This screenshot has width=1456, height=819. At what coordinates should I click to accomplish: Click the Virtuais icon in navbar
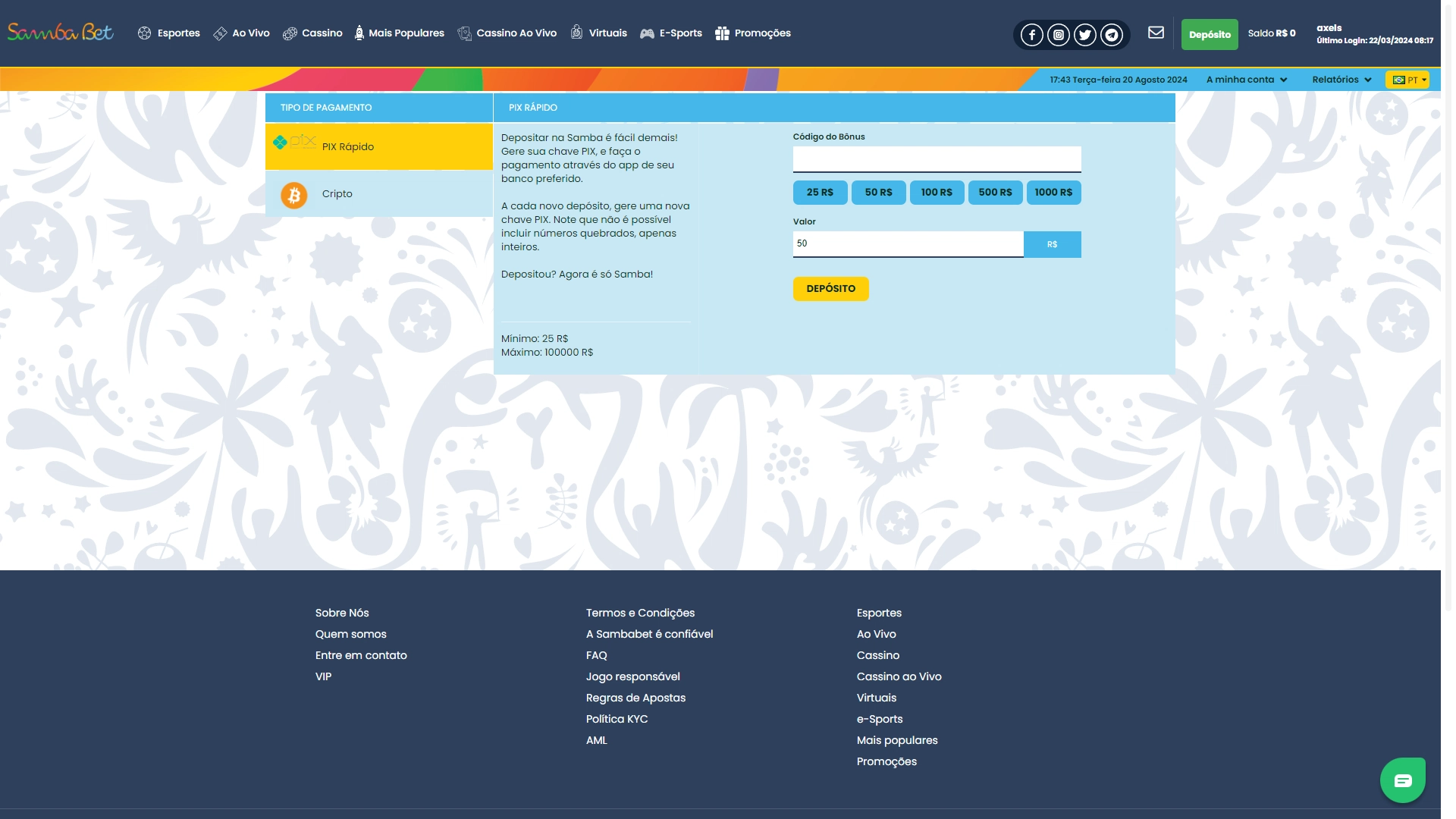coord(576,33)
